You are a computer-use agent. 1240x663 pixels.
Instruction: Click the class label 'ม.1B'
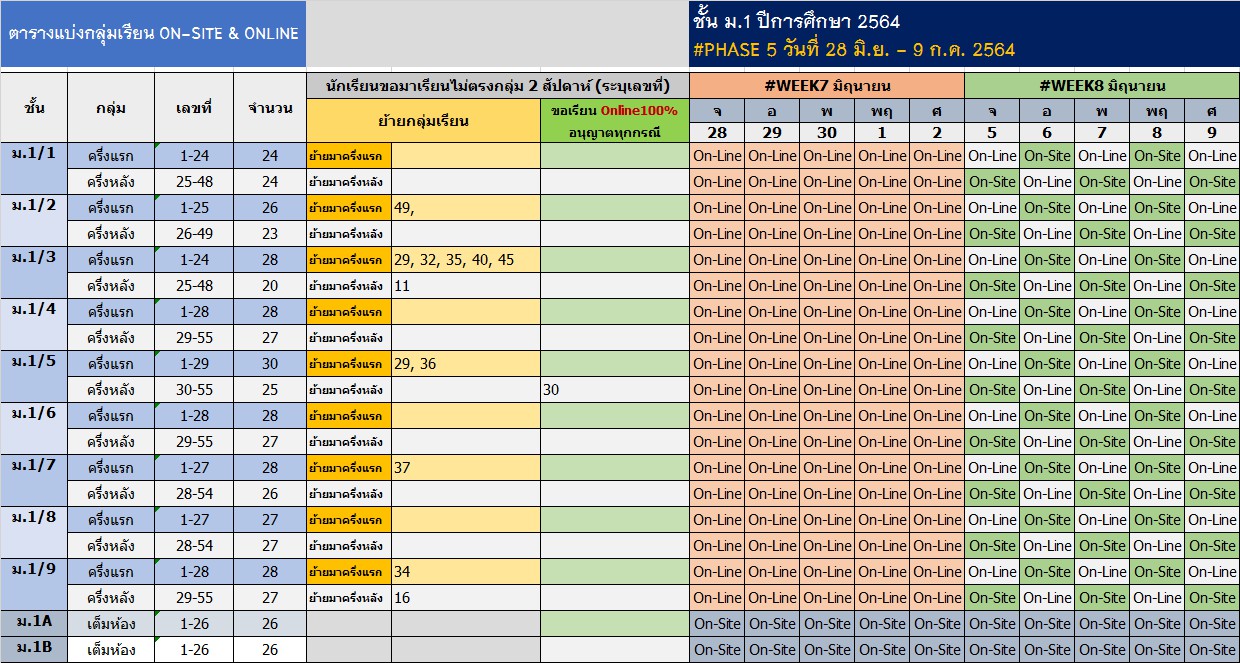[x=34, y=649]
